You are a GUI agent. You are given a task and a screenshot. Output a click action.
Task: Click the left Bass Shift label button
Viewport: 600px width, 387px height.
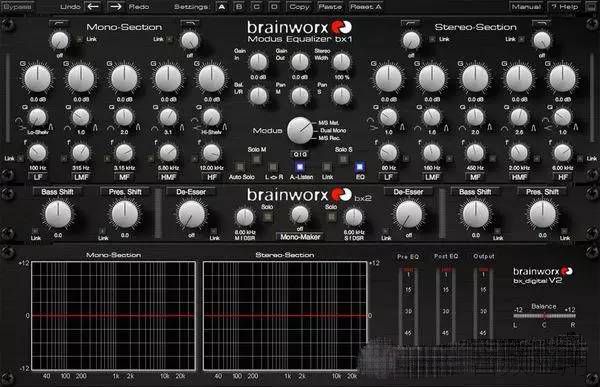pyautogui.click(x=57, y=192)
